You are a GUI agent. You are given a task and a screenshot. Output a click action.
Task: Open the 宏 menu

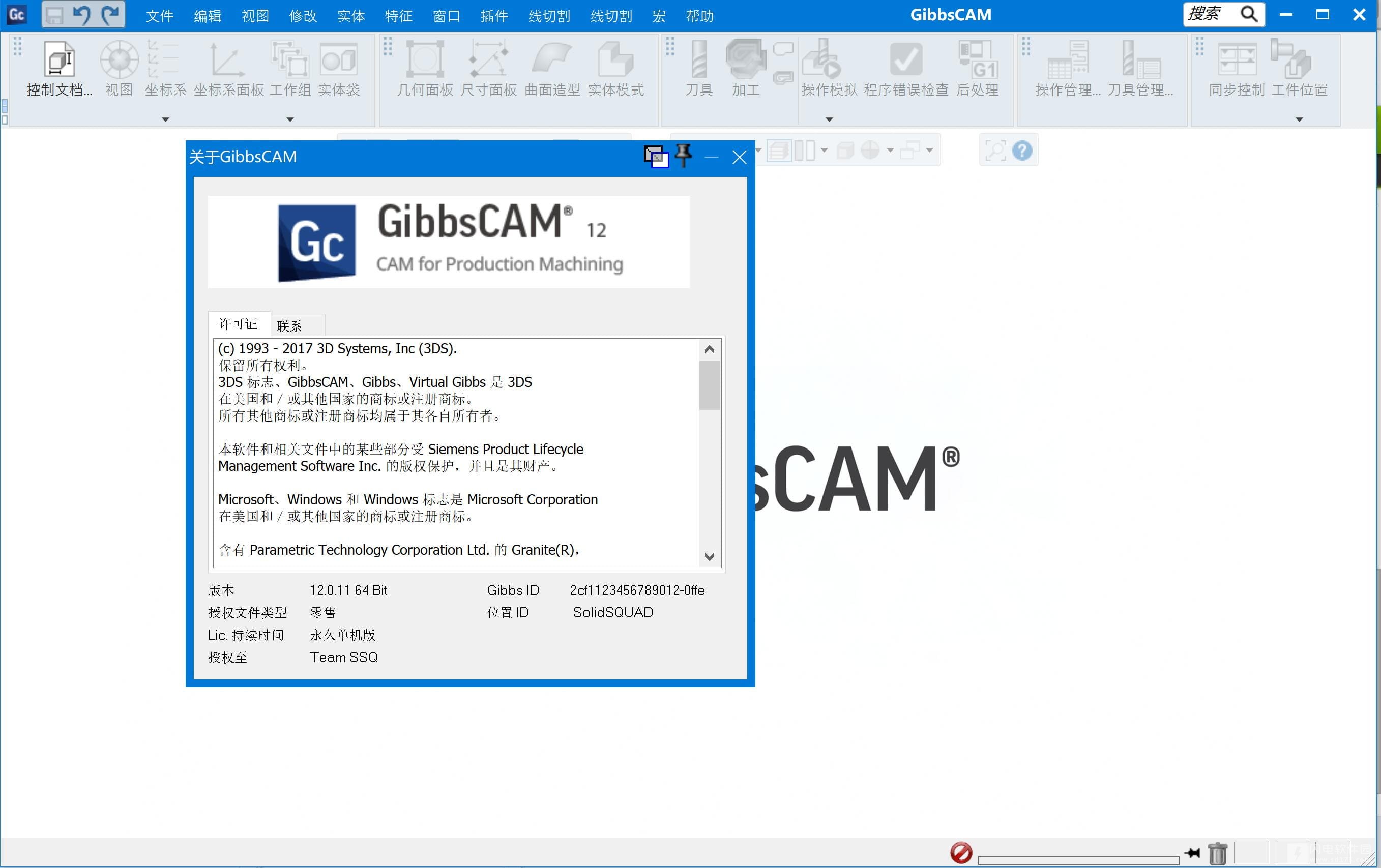(x=659, y=16)
